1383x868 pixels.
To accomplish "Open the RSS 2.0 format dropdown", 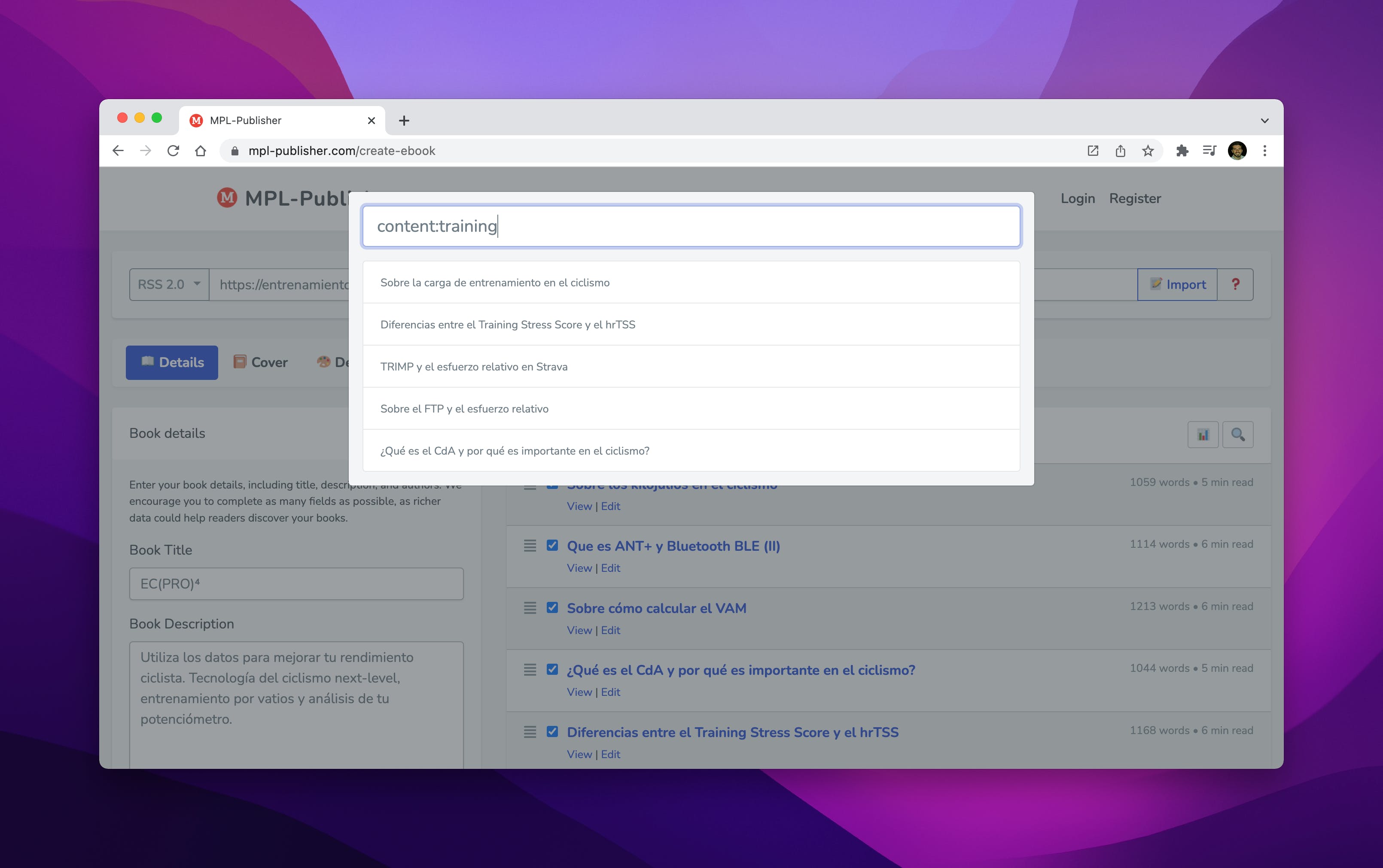I will click(169, 284).
